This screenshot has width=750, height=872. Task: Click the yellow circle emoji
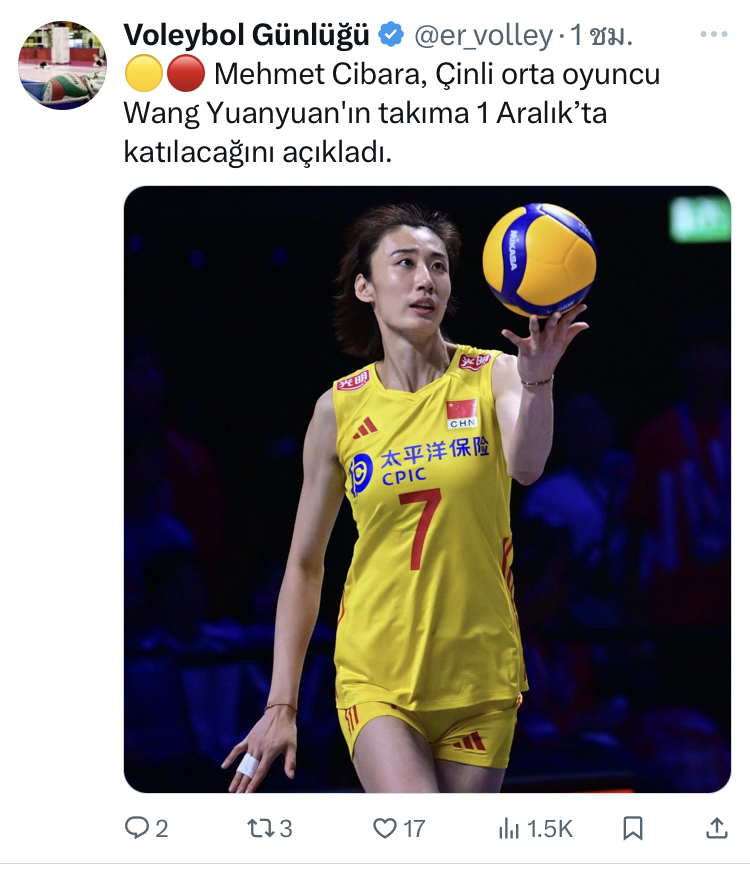(143, 73)
